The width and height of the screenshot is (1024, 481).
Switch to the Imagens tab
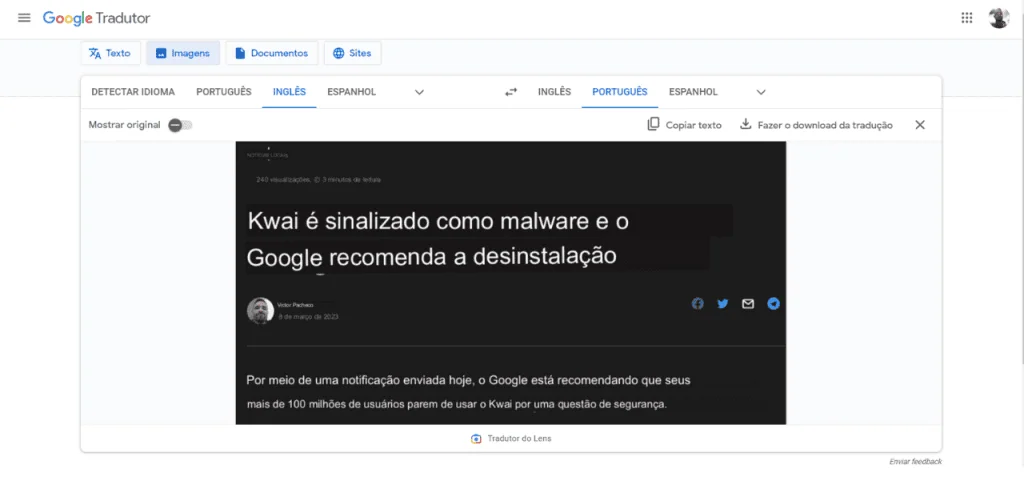[183, 54]
